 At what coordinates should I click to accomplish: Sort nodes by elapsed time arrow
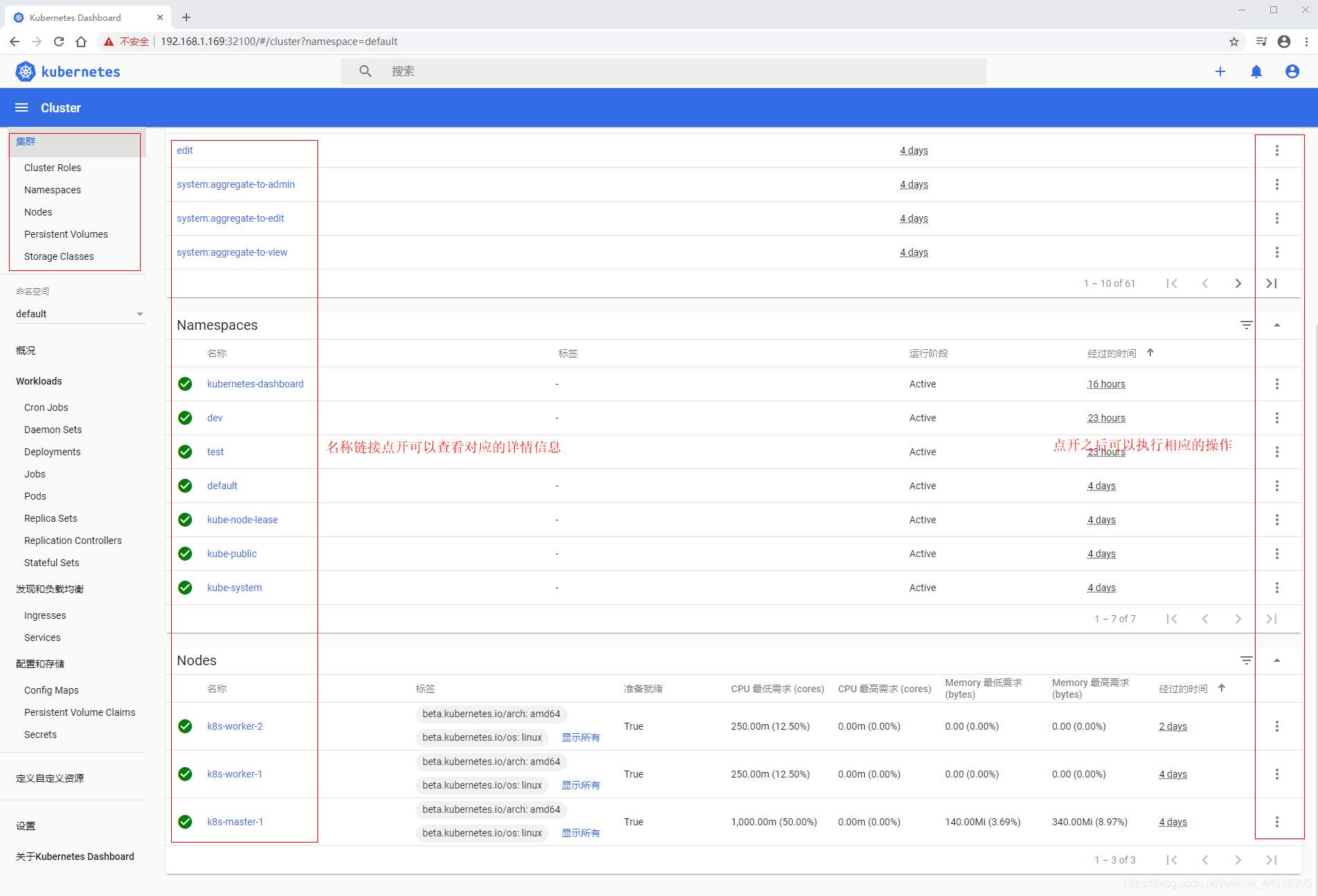1222,688
